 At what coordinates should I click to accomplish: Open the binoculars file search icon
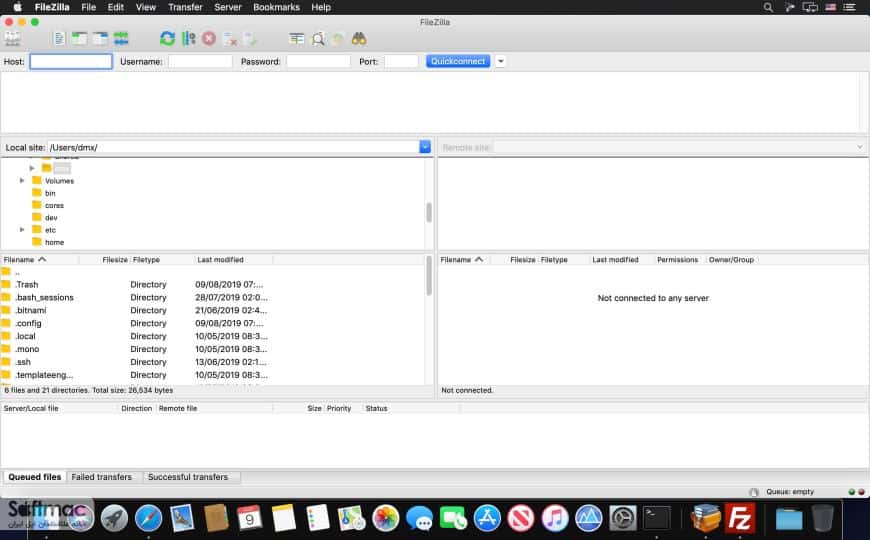(x=359, y=38)
